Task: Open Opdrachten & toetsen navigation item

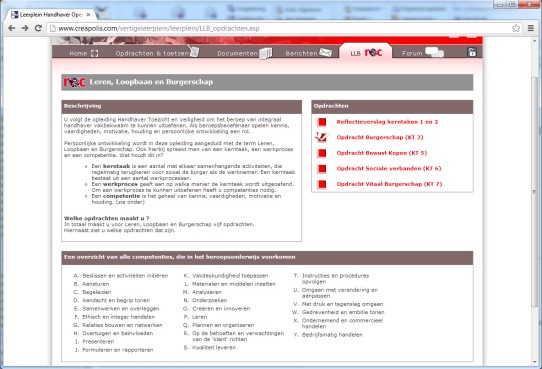Action: tap(152, 53)
